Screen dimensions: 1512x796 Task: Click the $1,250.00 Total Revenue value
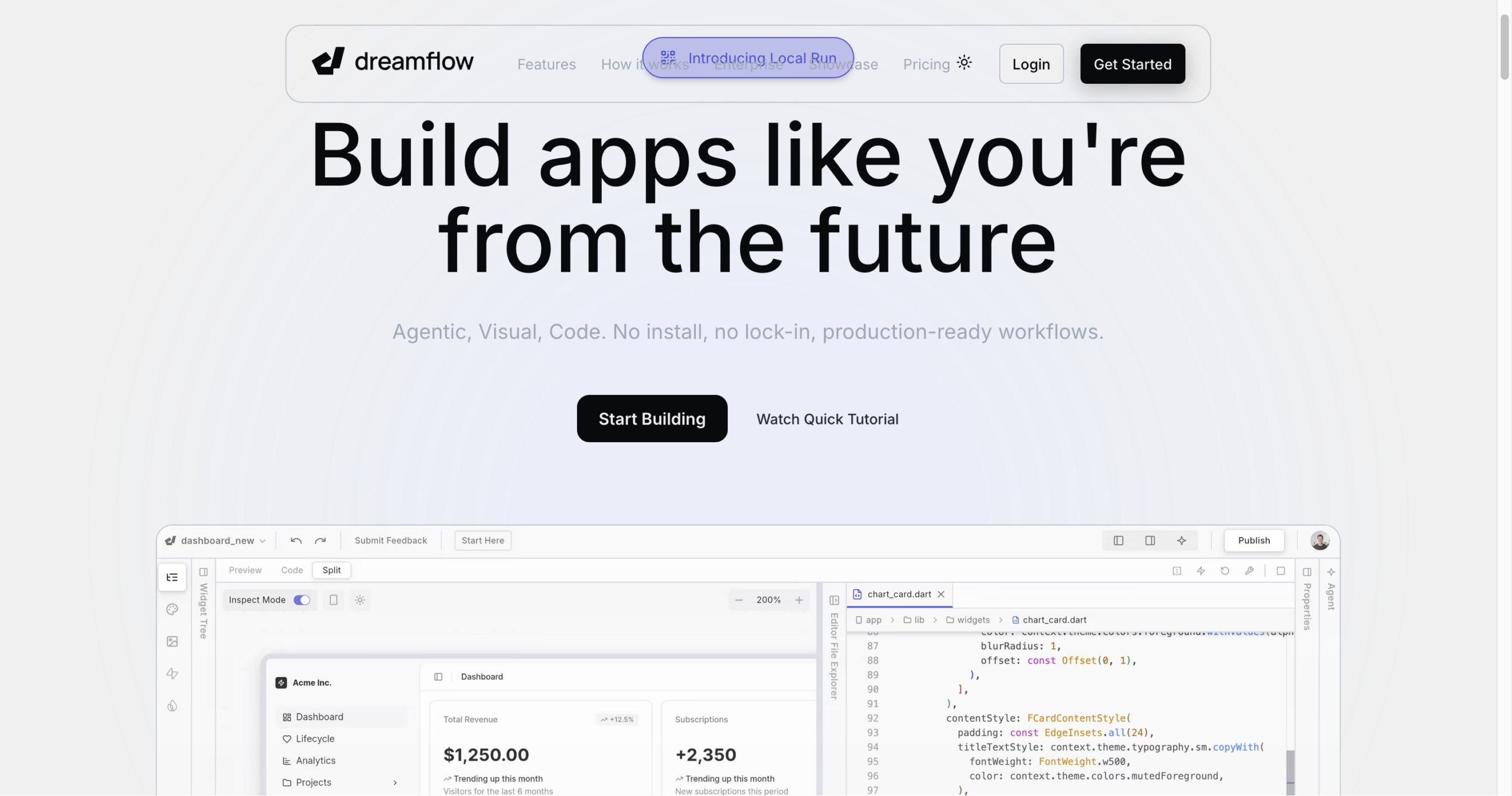pyautogui.click(x=486, y=755)
